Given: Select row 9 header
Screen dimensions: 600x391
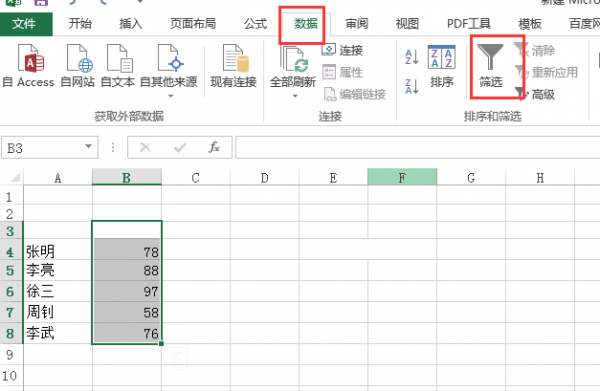Looking at the screenshot, I should coord(10,355).
